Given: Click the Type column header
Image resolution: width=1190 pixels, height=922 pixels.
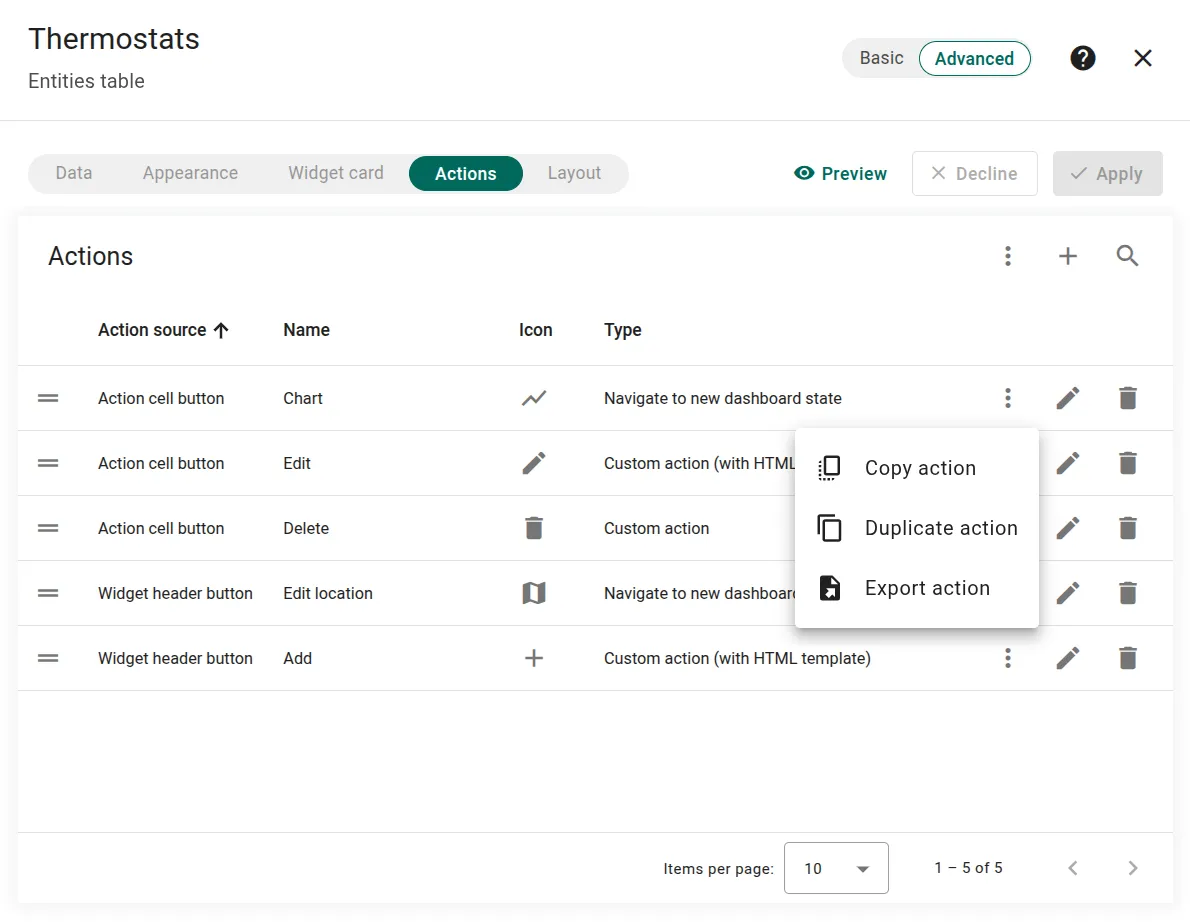Looking at the screenshot, I should (x=622, y=330).
